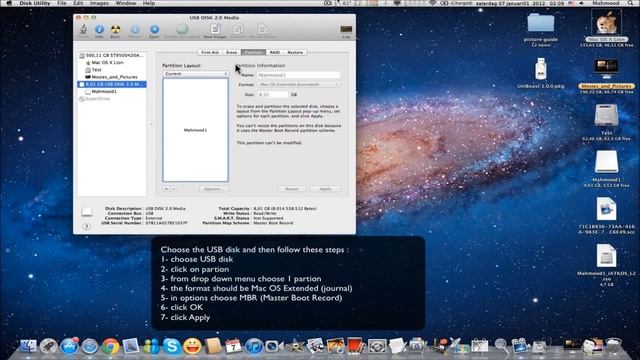Image resolution: width=640 pixels, height=360 pixels.
Task: Select the 500.11 GB ST9500420A disk
Action: [x=111, y=55]
